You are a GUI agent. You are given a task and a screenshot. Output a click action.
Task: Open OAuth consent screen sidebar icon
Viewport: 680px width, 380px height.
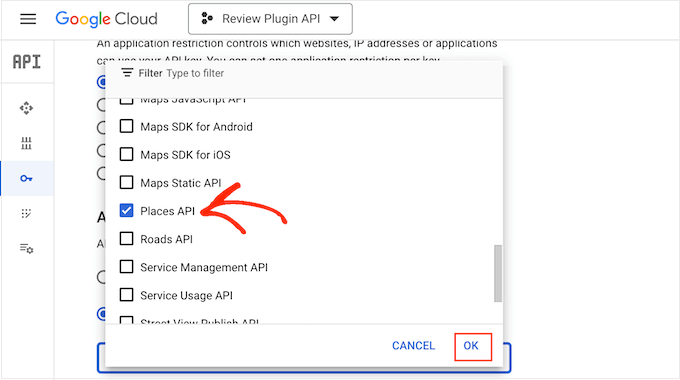26,213
